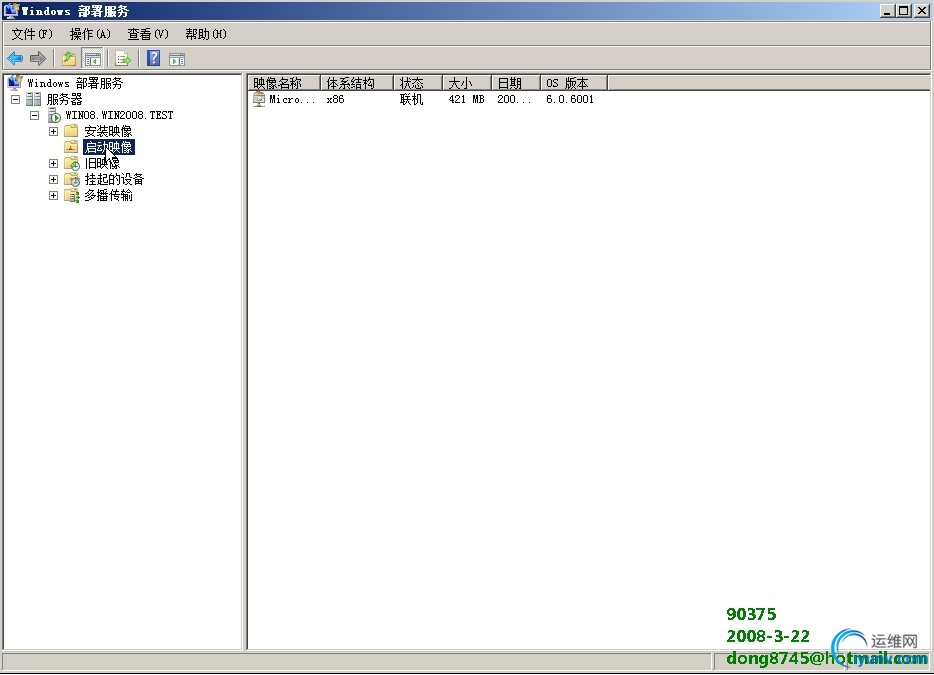Select the 挂起的设备 tree item

(114, 179)
